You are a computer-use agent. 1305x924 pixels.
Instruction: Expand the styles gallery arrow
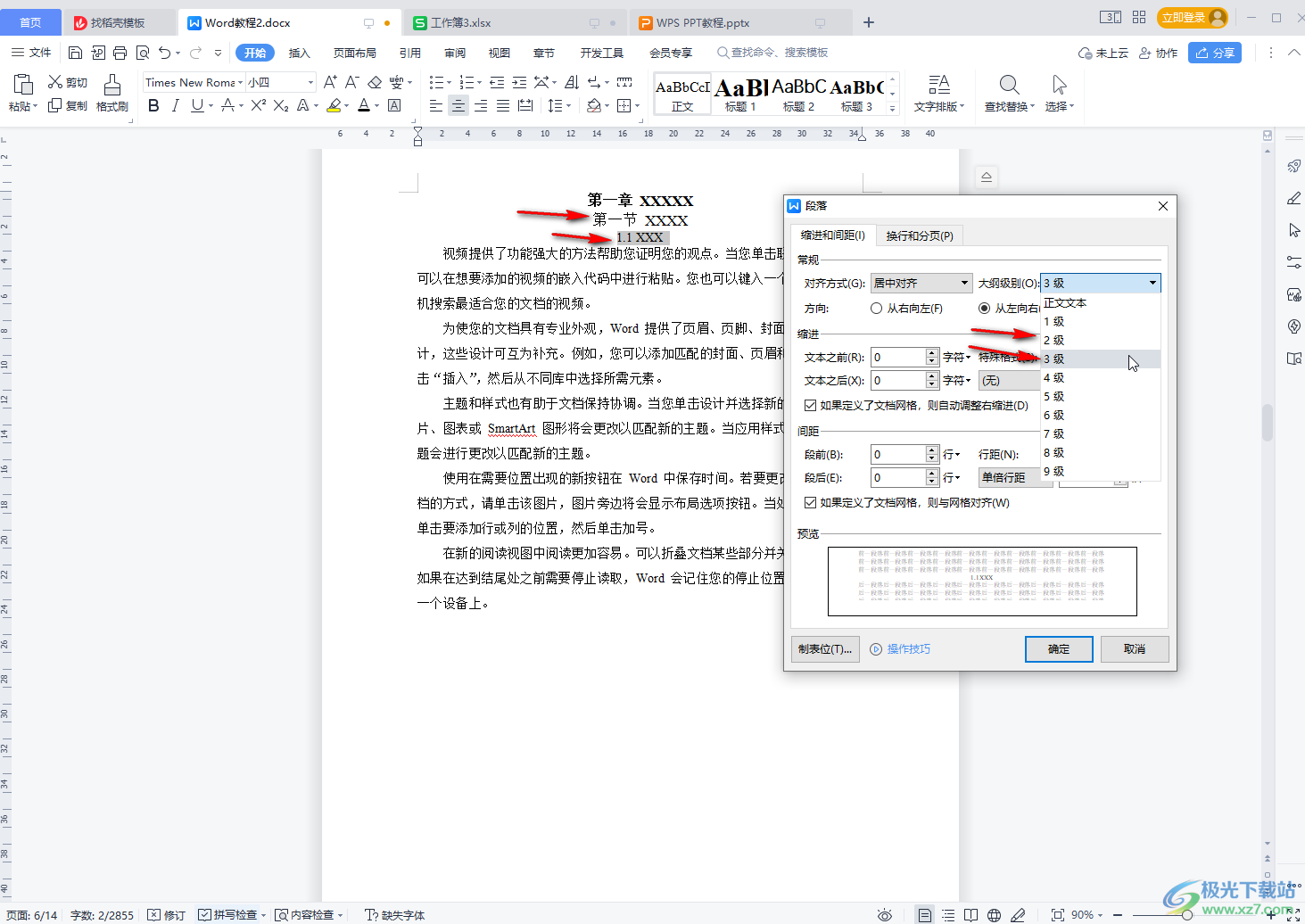coord(892,108)
